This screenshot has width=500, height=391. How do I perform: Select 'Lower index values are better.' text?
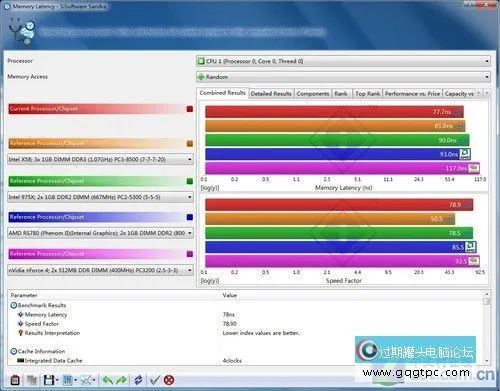(261, 333)
